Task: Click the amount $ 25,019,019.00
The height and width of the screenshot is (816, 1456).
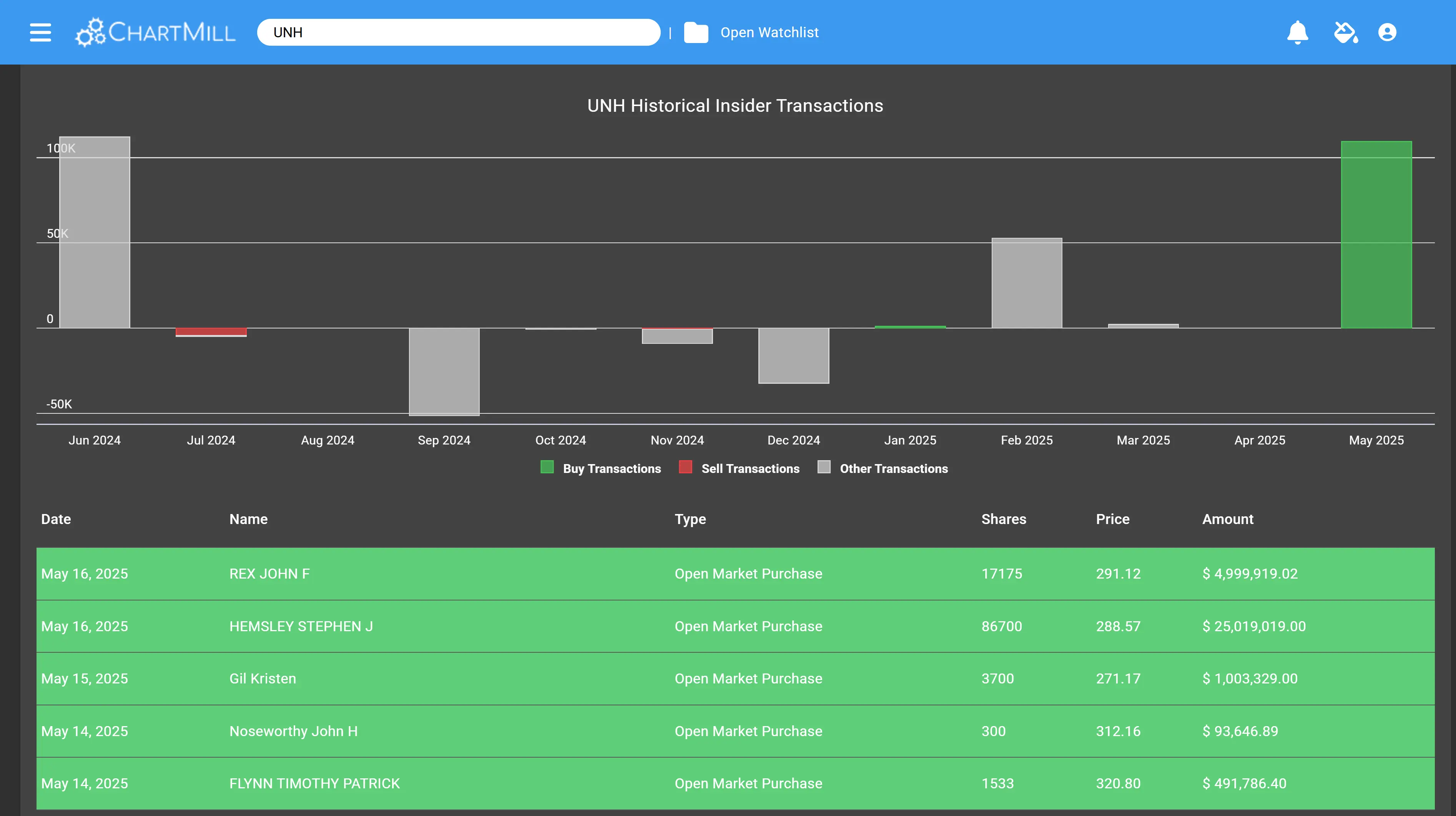Action: point(1254,626)
